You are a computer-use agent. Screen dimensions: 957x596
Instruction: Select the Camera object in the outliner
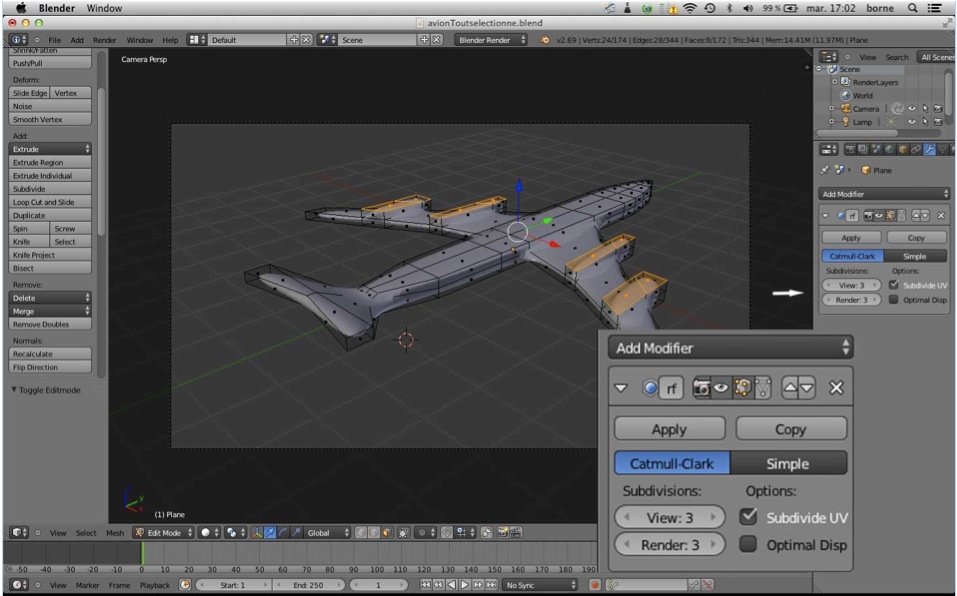[x=865, y=108]
